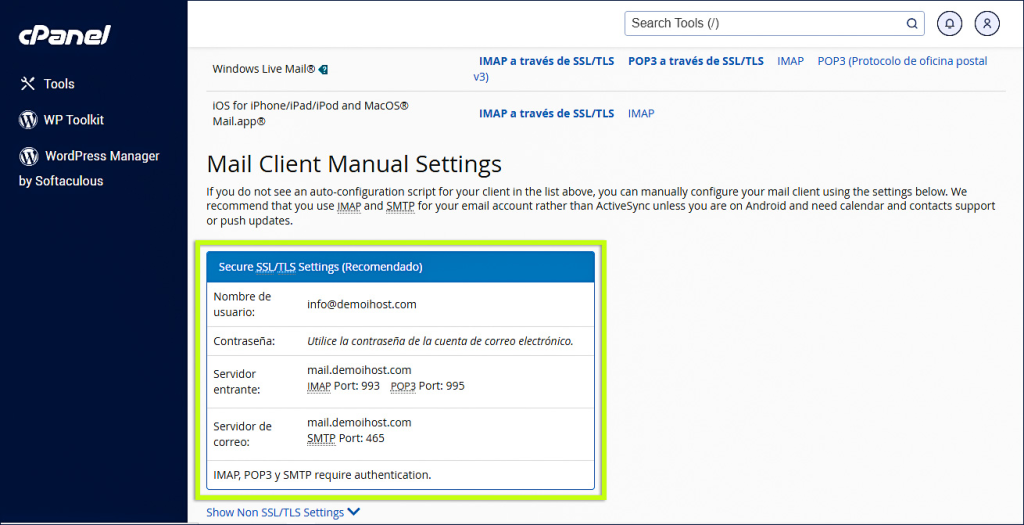Screen dimensions: 1024x525
Task: Click the WordPress icon beside WordPress Manager
Action: [x=28, y=156]
